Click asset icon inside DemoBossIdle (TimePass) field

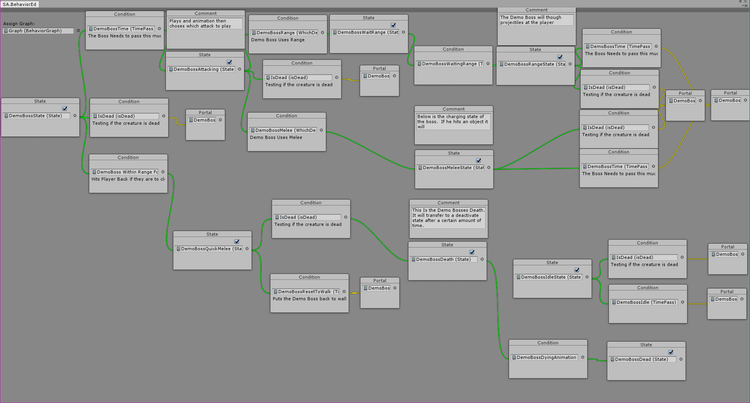(614, 302)
